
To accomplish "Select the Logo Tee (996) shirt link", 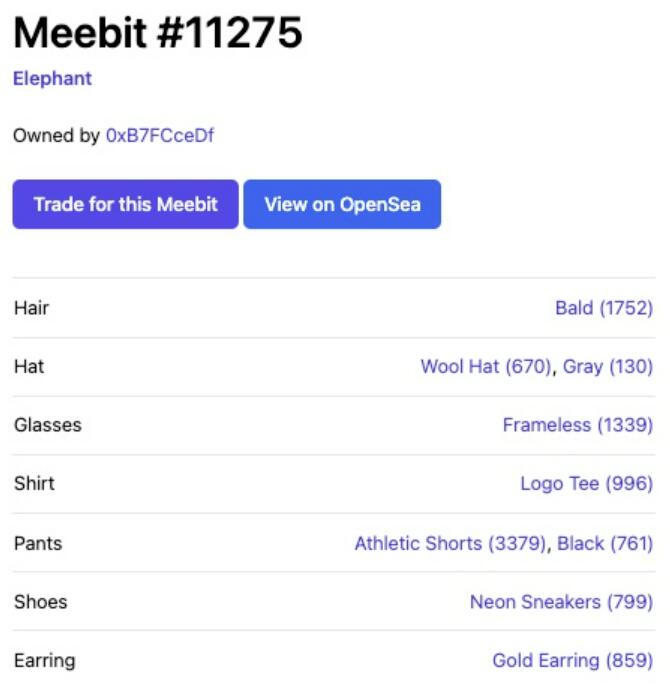I will point(586,484).
